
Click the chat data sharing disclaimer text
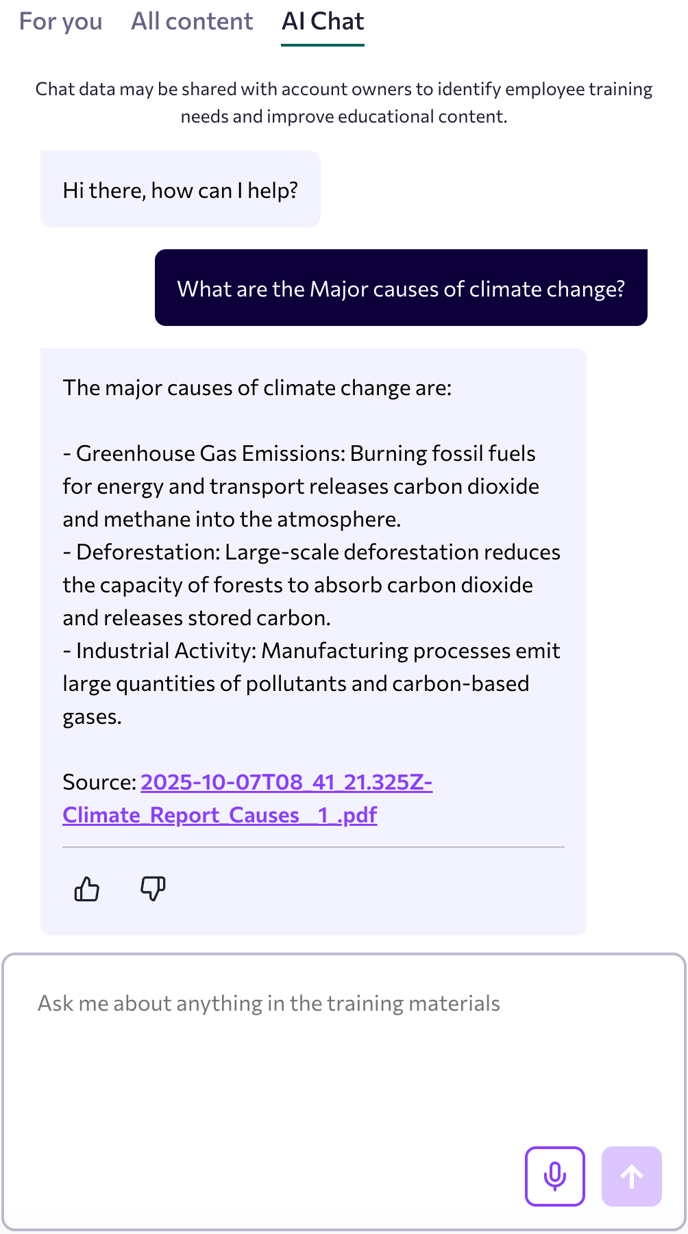(343, 103)
